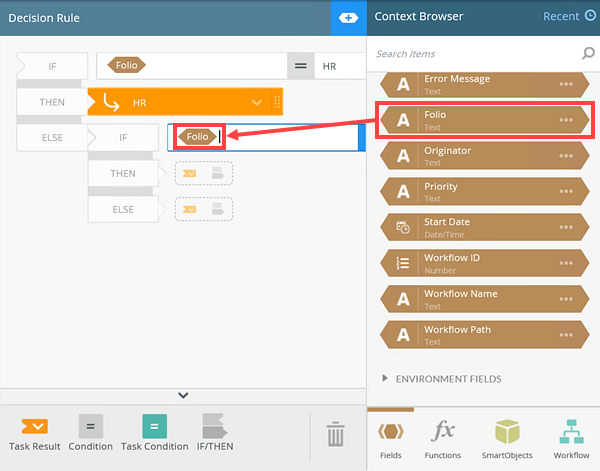Click the nested ELSE label

pyautogui.click(x=123, y=210)
